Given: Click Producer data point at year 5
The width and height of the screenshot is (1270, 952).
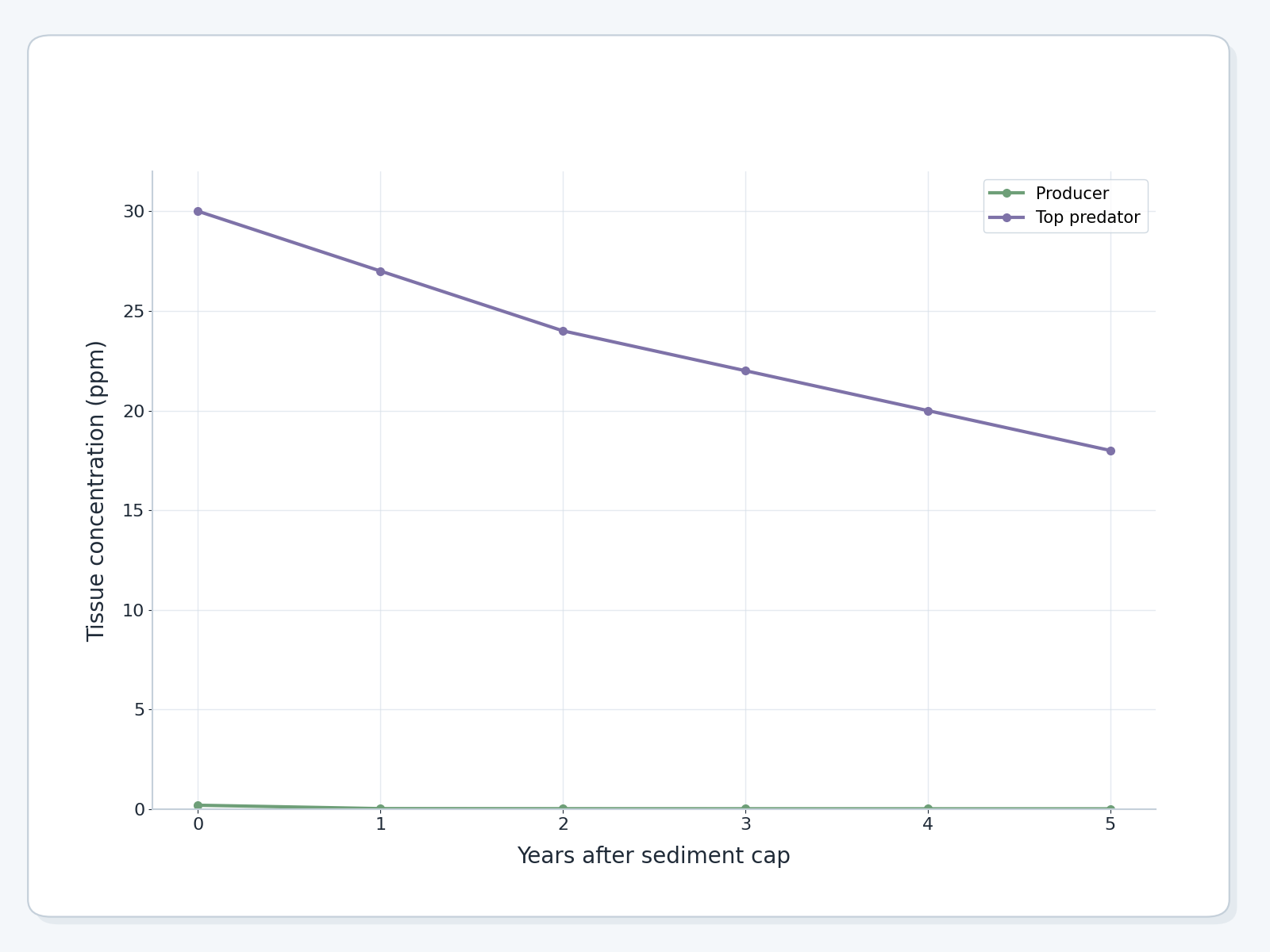Looking at the screenshot, I should click(1110, 809).
